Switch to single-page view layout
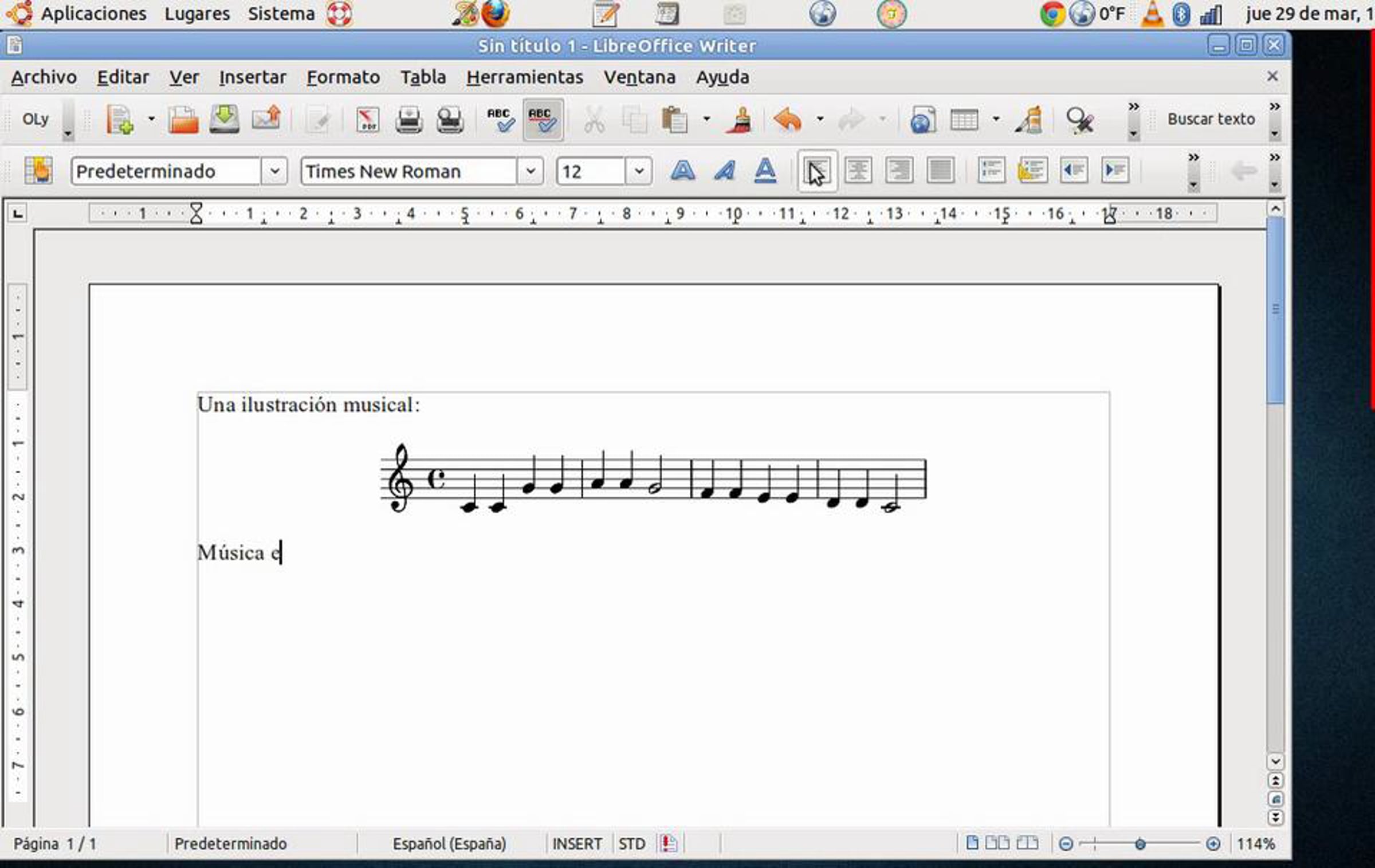 pos(972,843)
